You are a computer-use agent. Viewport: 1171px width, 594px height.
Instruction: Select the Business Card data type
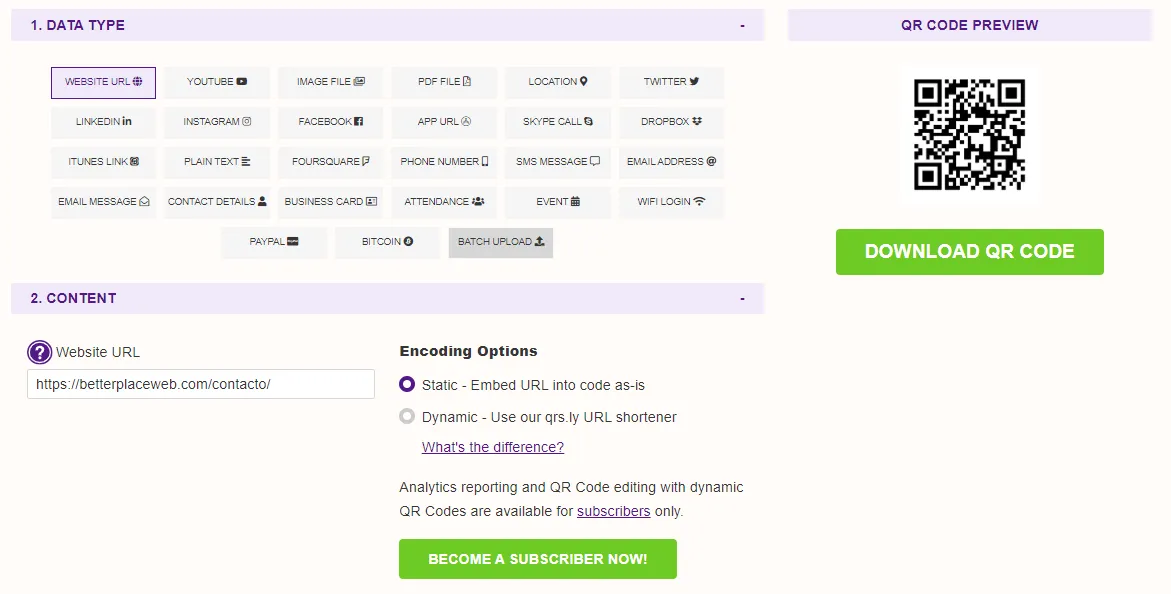pos(330,202)
